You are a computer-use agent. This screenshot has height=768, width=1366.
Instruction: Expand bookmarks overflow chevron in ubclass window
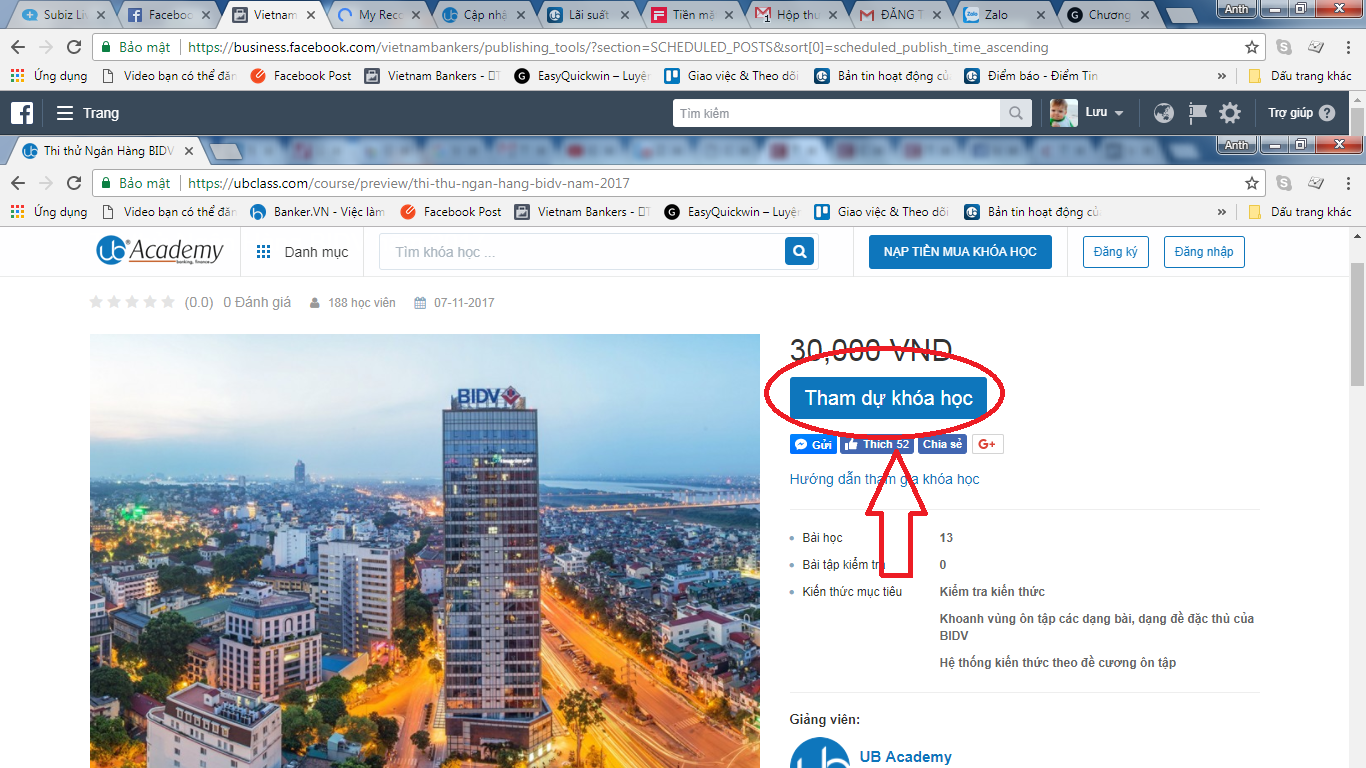click(1221, 212)
